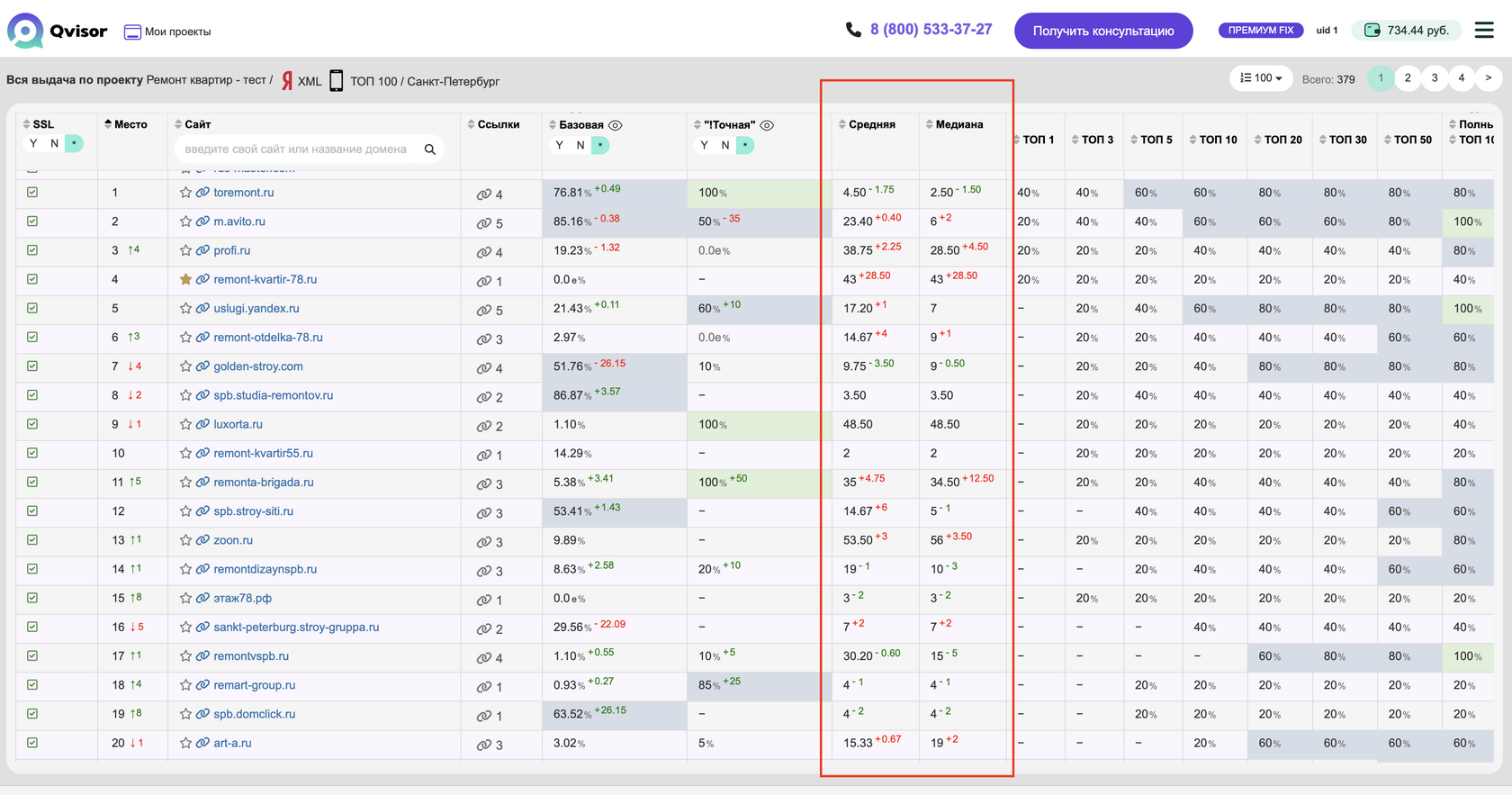The image size is (1512, 795).
Task: Open links count icon for toremont.ru
Action: (x=484, y=194)
